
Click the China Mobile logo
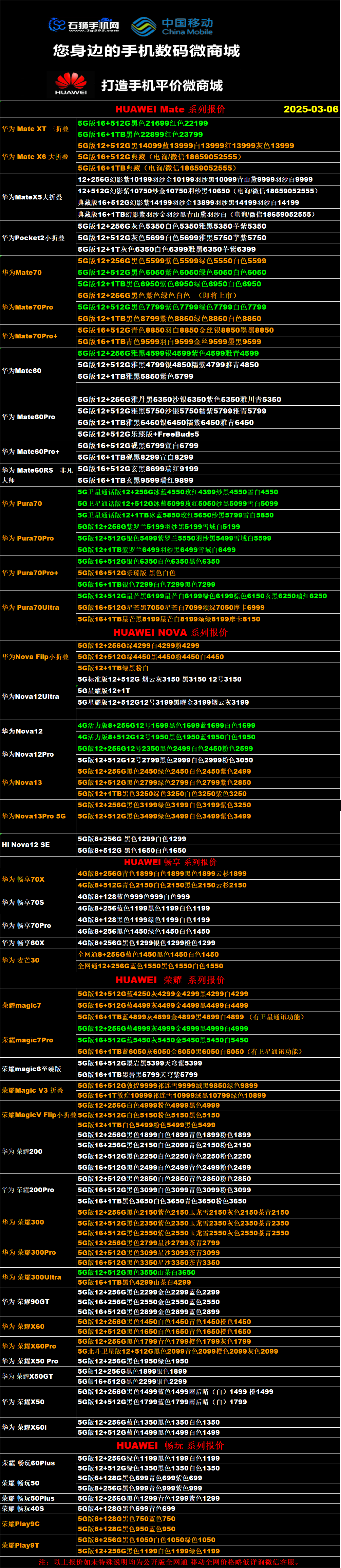tap(172, 26)
